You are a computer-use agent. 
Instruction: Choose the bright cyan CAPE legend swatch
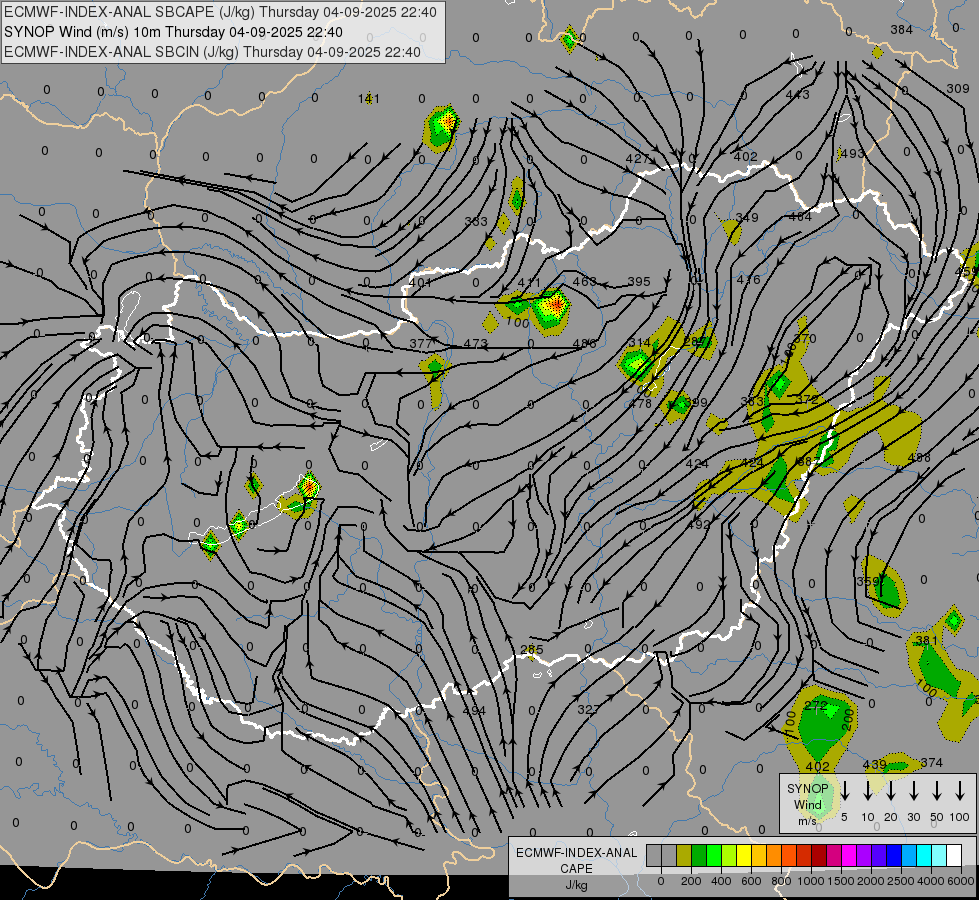924,855
